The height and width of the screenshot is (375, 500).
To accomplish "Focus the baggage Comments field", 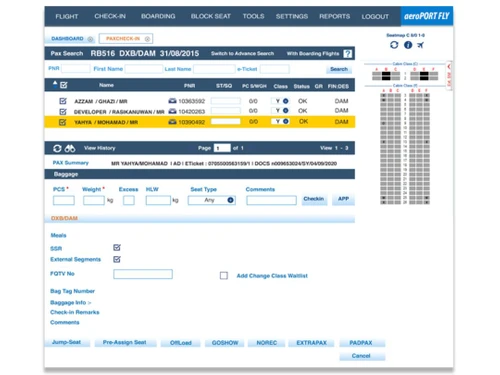I will 271,200.
